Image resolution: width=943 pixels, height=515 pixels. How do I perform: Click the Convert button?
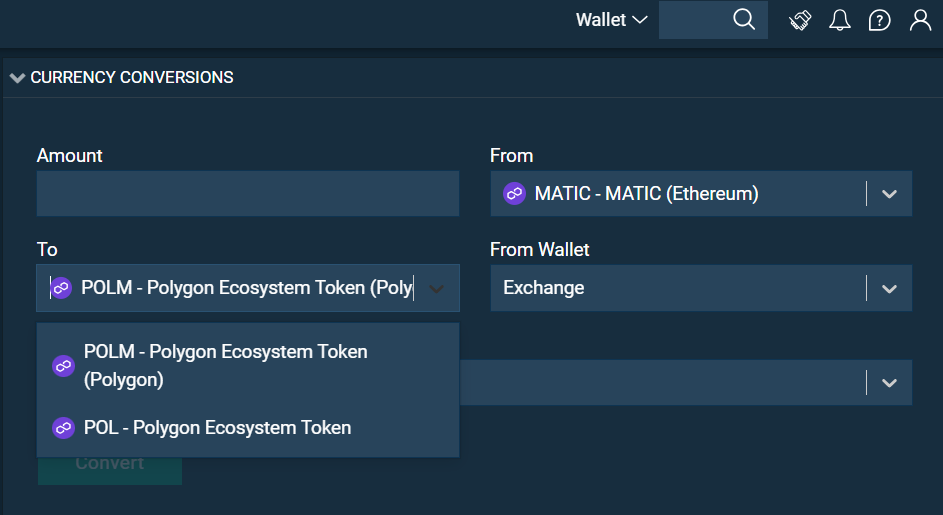(x=110, y=471)
